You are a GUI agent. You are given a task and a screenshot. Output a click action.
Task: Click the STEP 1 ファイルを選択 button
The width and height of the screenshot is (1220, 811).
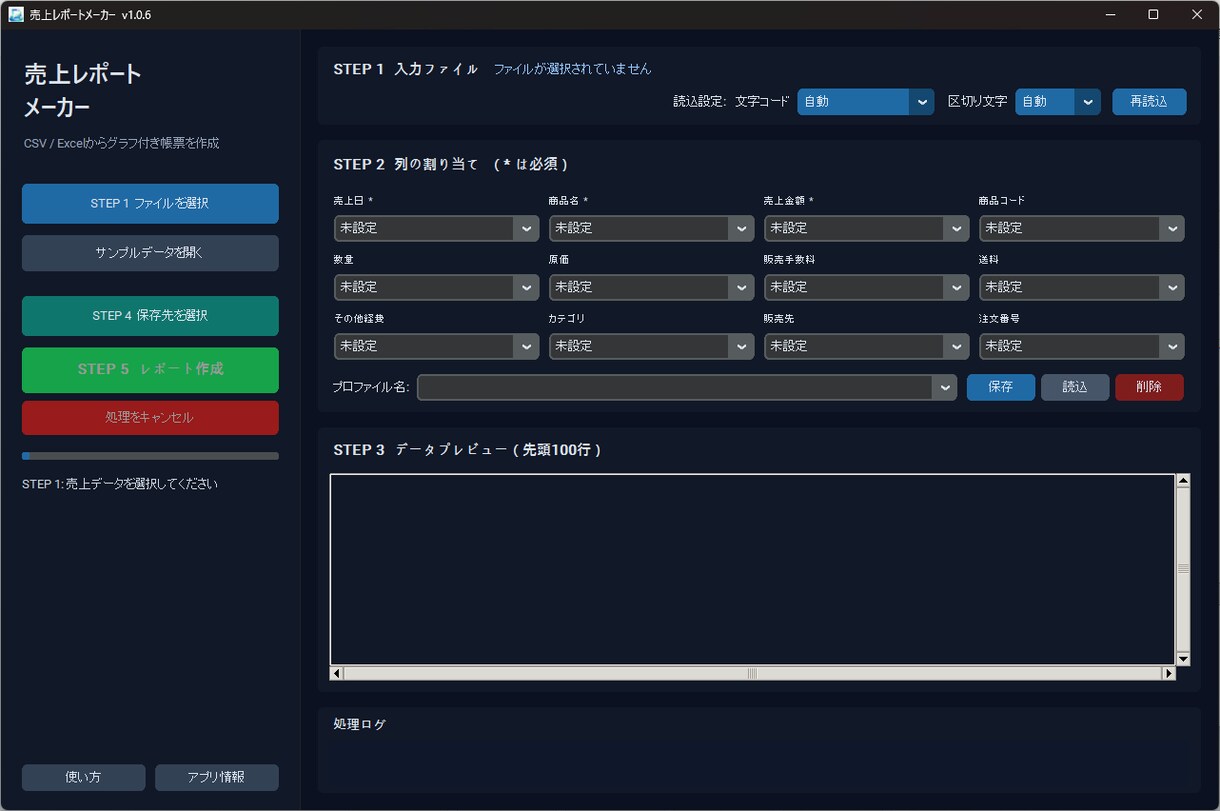150,203
